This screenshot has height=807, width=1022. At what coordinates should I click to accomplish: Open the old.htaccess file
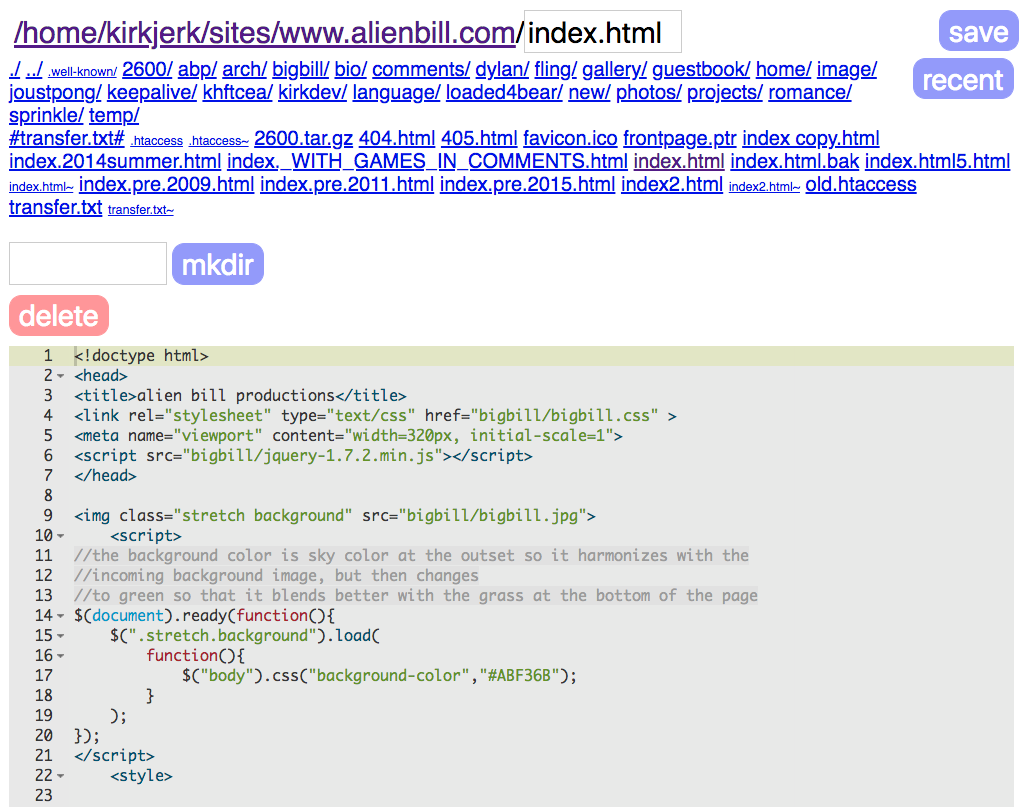tap(860, 184)
